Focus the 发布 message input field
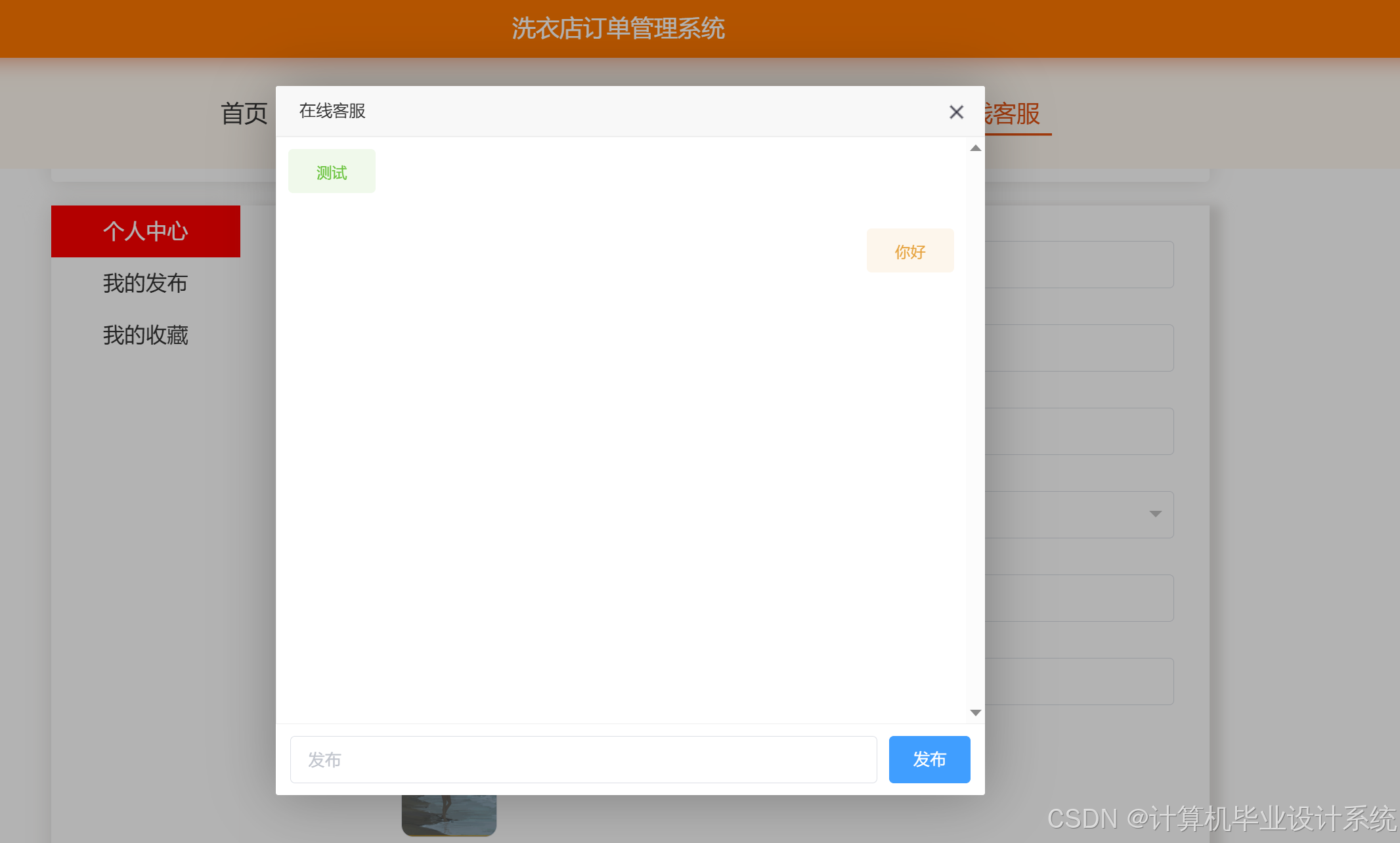The height and width of the screenshot is (843, 1400). (583, 760)
